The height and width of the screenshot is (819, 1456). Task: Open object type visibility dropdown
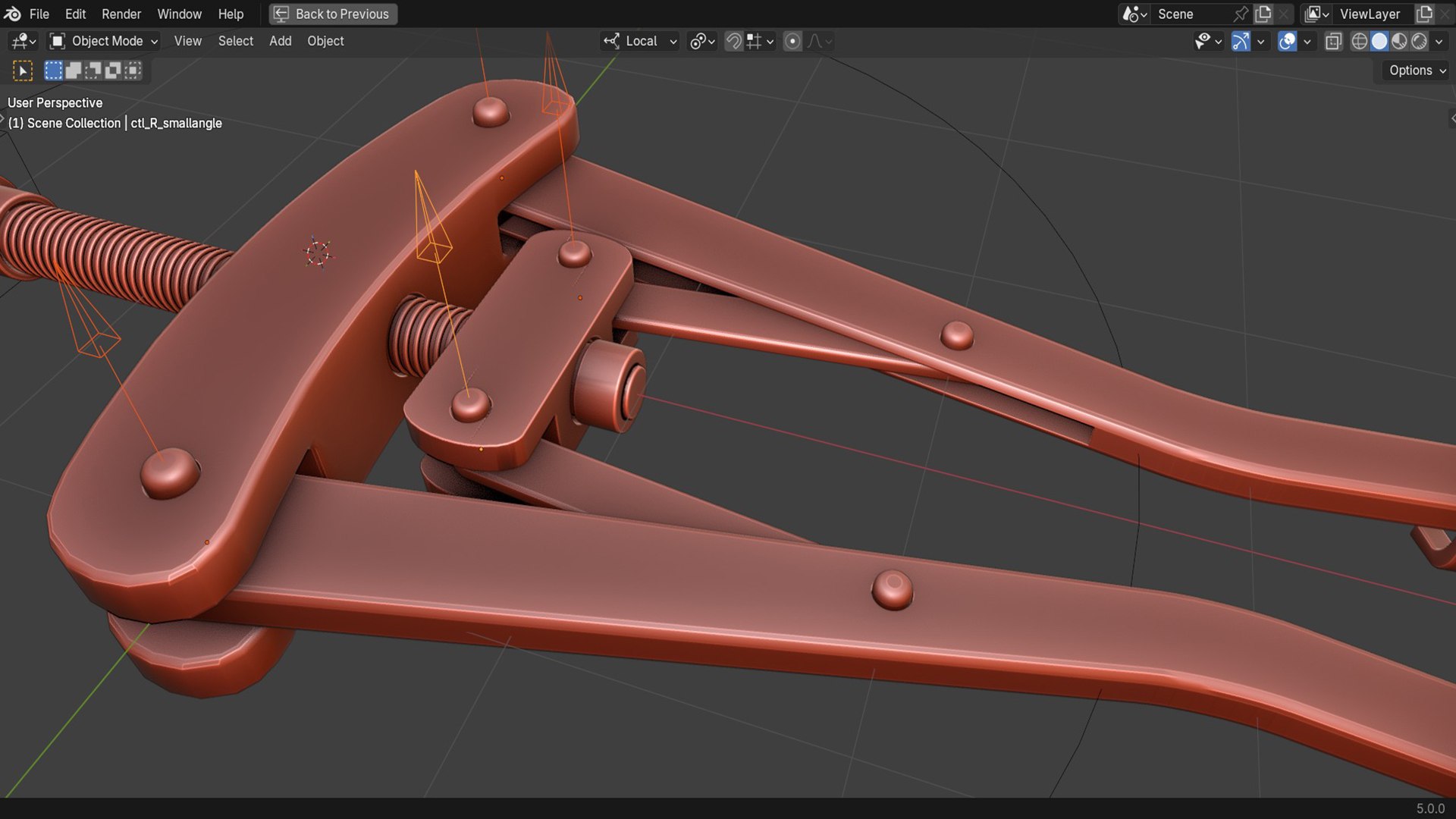1208,41
